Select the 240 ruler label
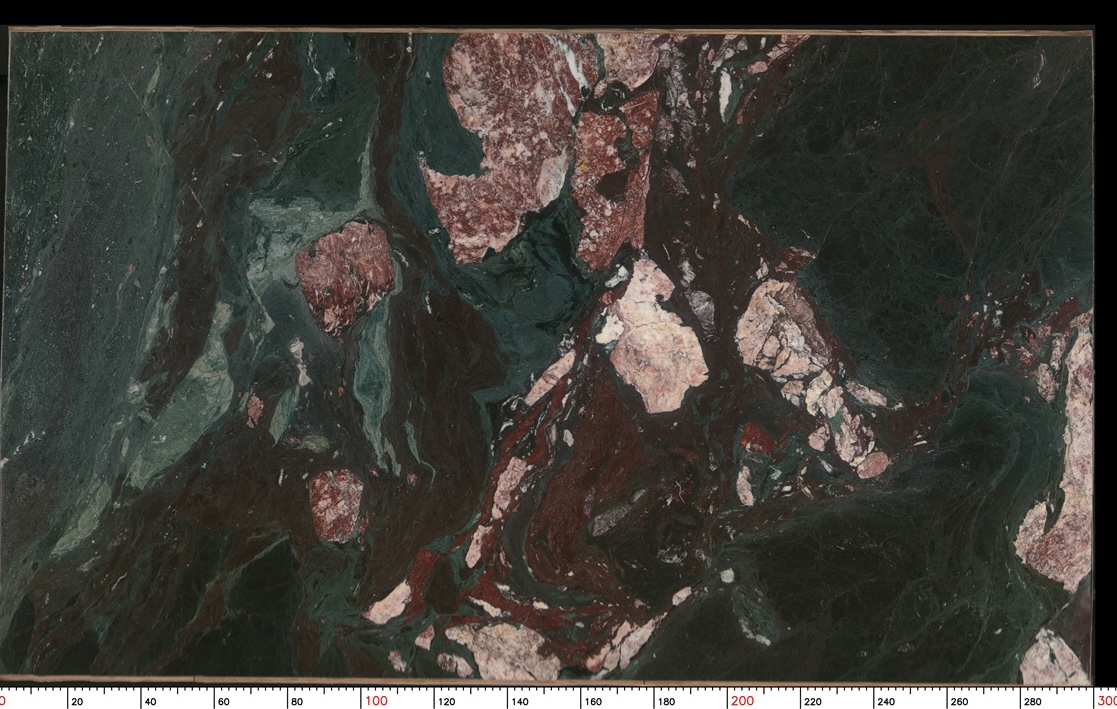 (885, 701)
